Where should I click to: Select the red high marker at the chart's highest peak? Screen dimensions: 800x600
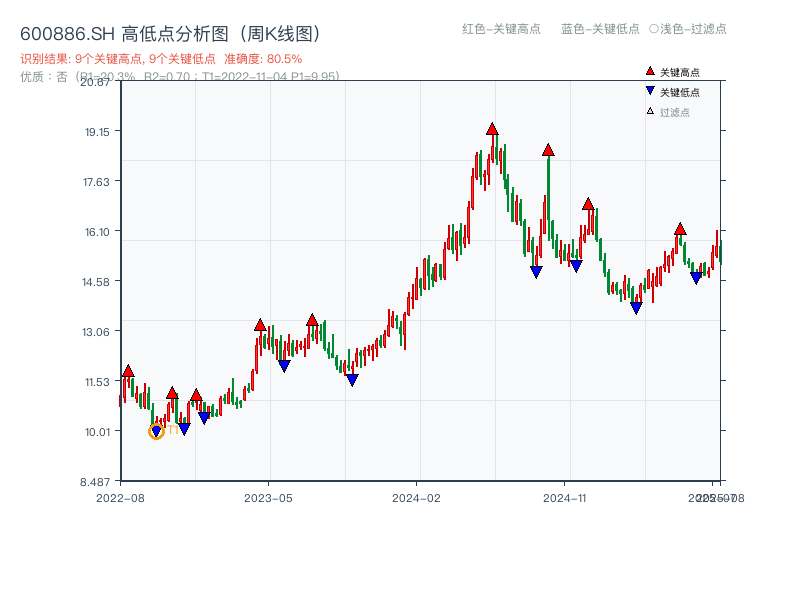coord(492,129)
